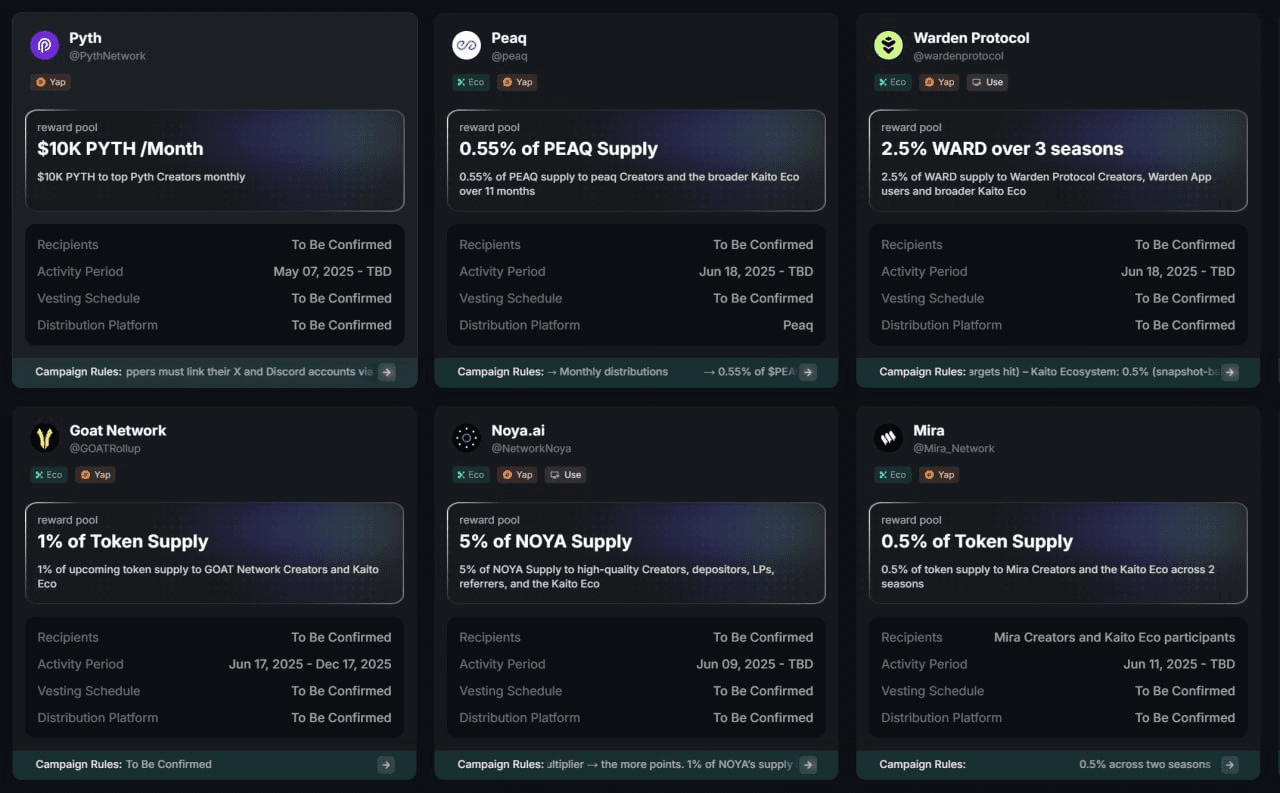Click the Goat Network logo
Viewport: 1280px width, 793px height.
[44, 438]
